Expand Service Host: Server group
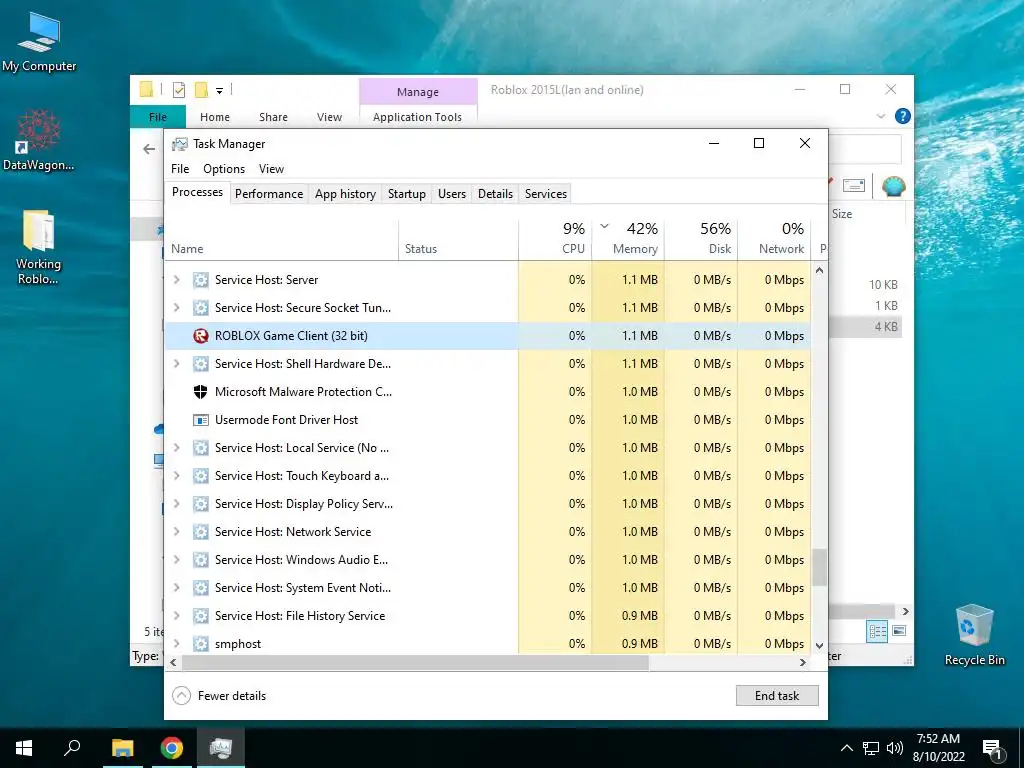The image size is (1024, 768). (176, 280)
